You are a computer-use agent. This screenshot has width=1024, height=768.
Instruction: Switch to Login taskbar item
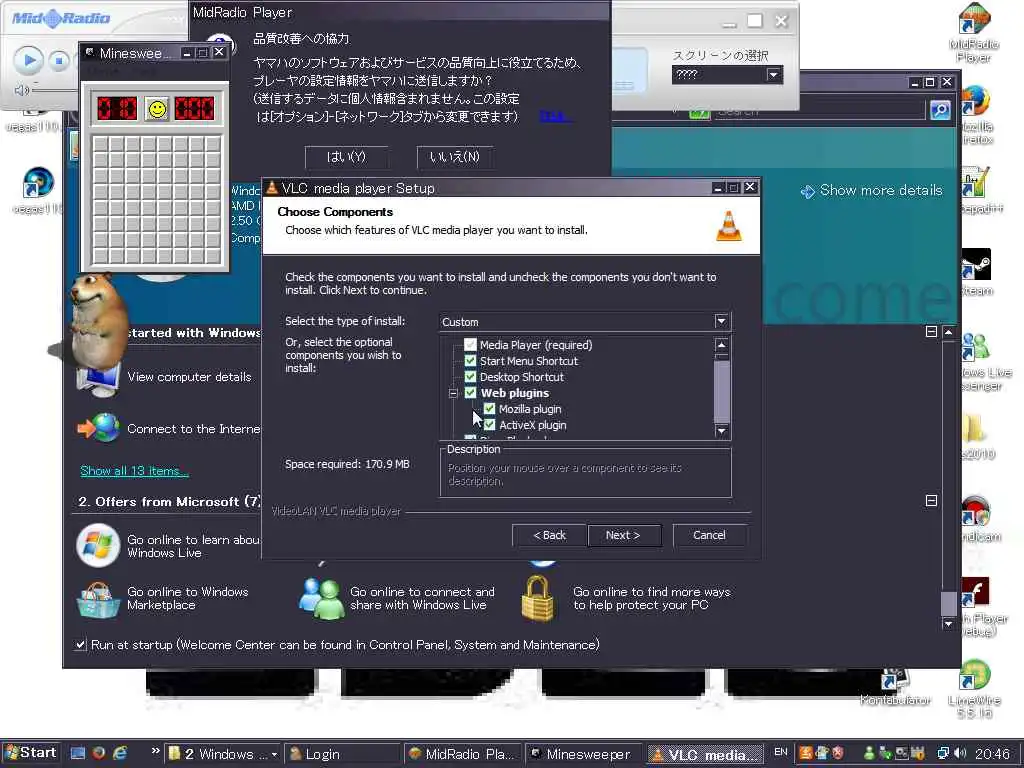click(x=342, y=754)
